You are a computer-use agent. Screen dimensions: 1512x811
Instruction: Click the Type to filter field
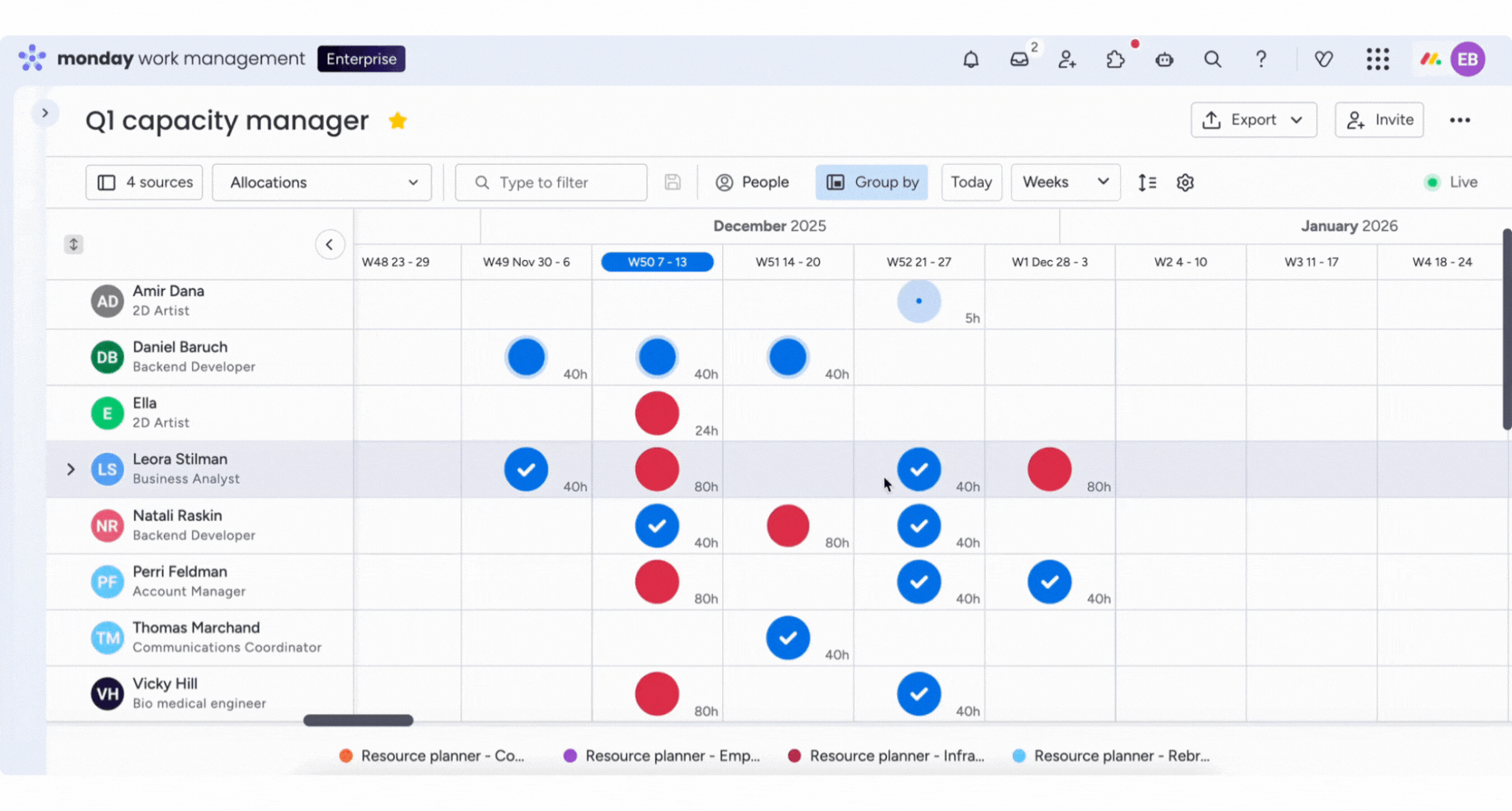click(x=551, y=182)
